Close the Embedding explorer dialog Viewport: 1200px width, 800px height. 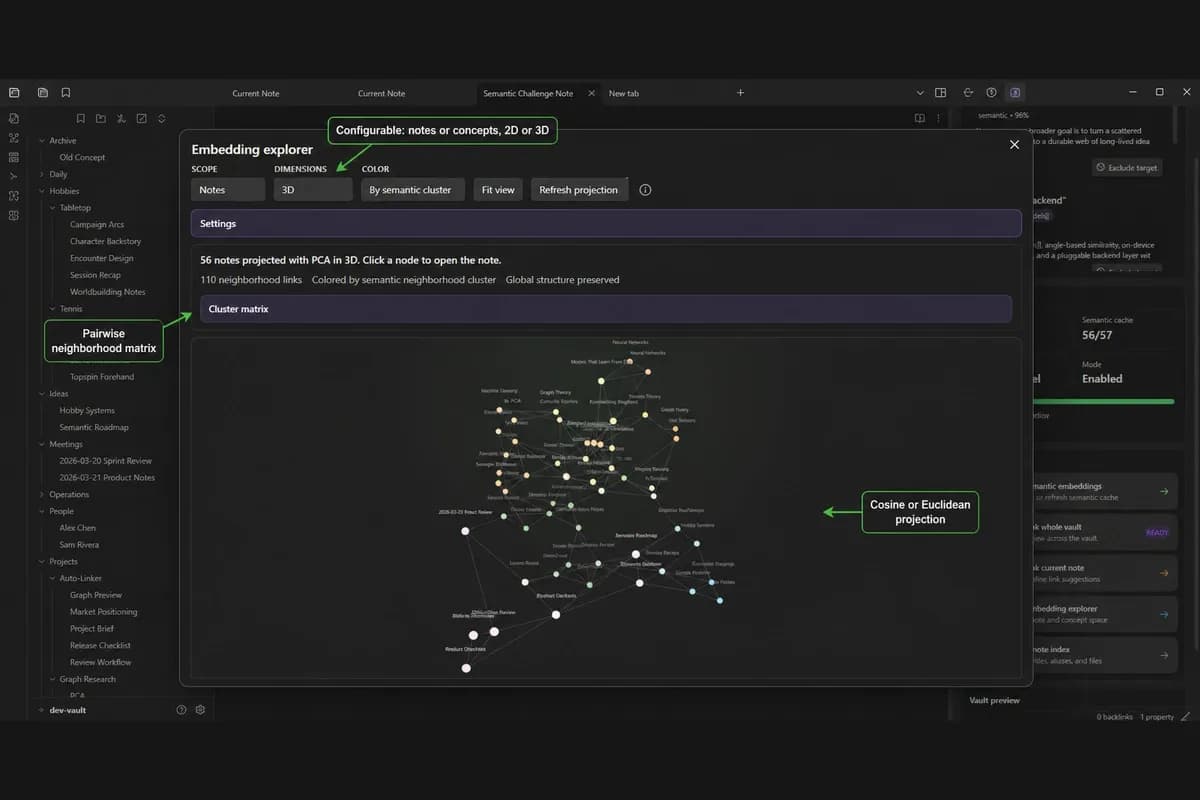[1014, 145]
